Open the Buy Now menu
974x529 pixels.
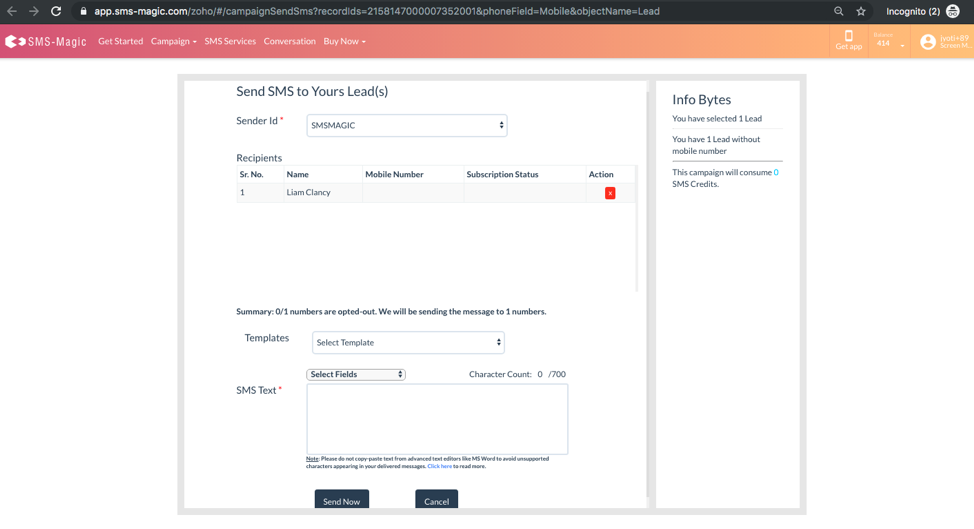click(344, 42)
